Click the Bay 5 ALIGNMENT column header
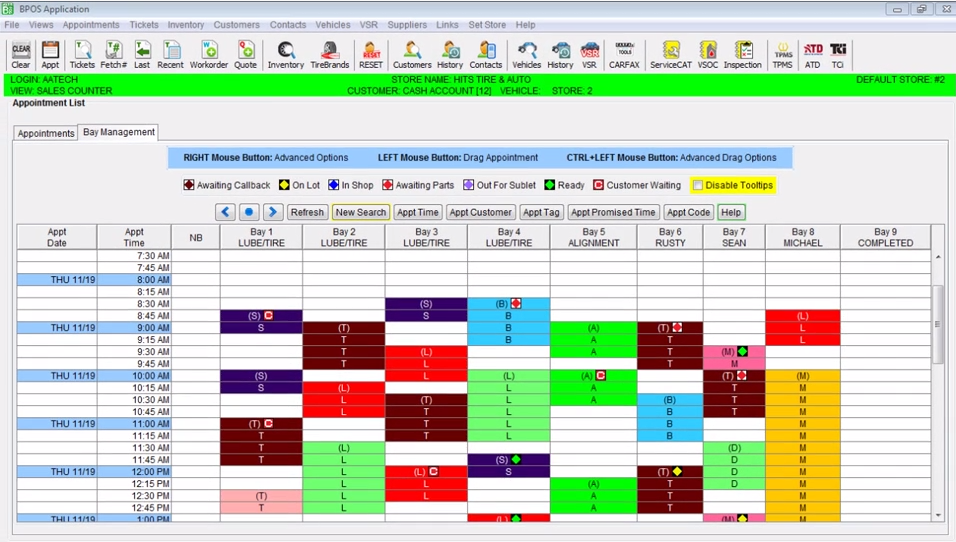 tap(593, 237)
